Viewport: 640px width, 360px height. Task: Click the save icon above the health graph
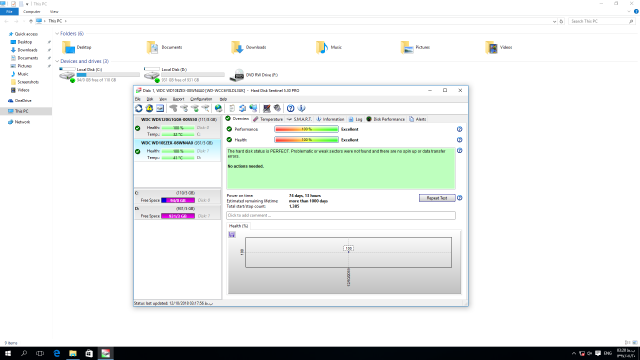click(232, 234)
